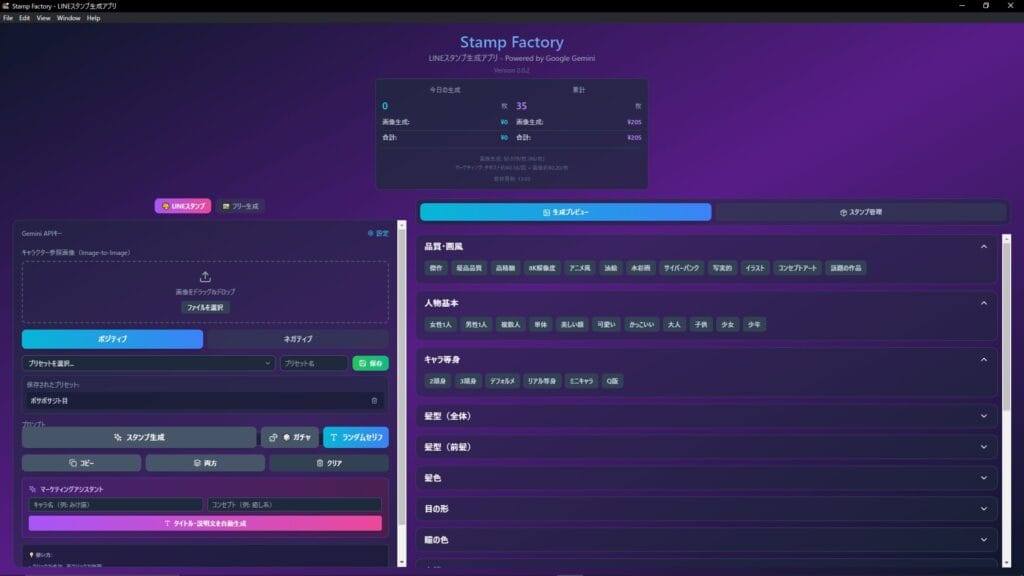Click タイトル・説明文を自動生成 gradient button
The image size is (1024, 576).
pos(205,523)
